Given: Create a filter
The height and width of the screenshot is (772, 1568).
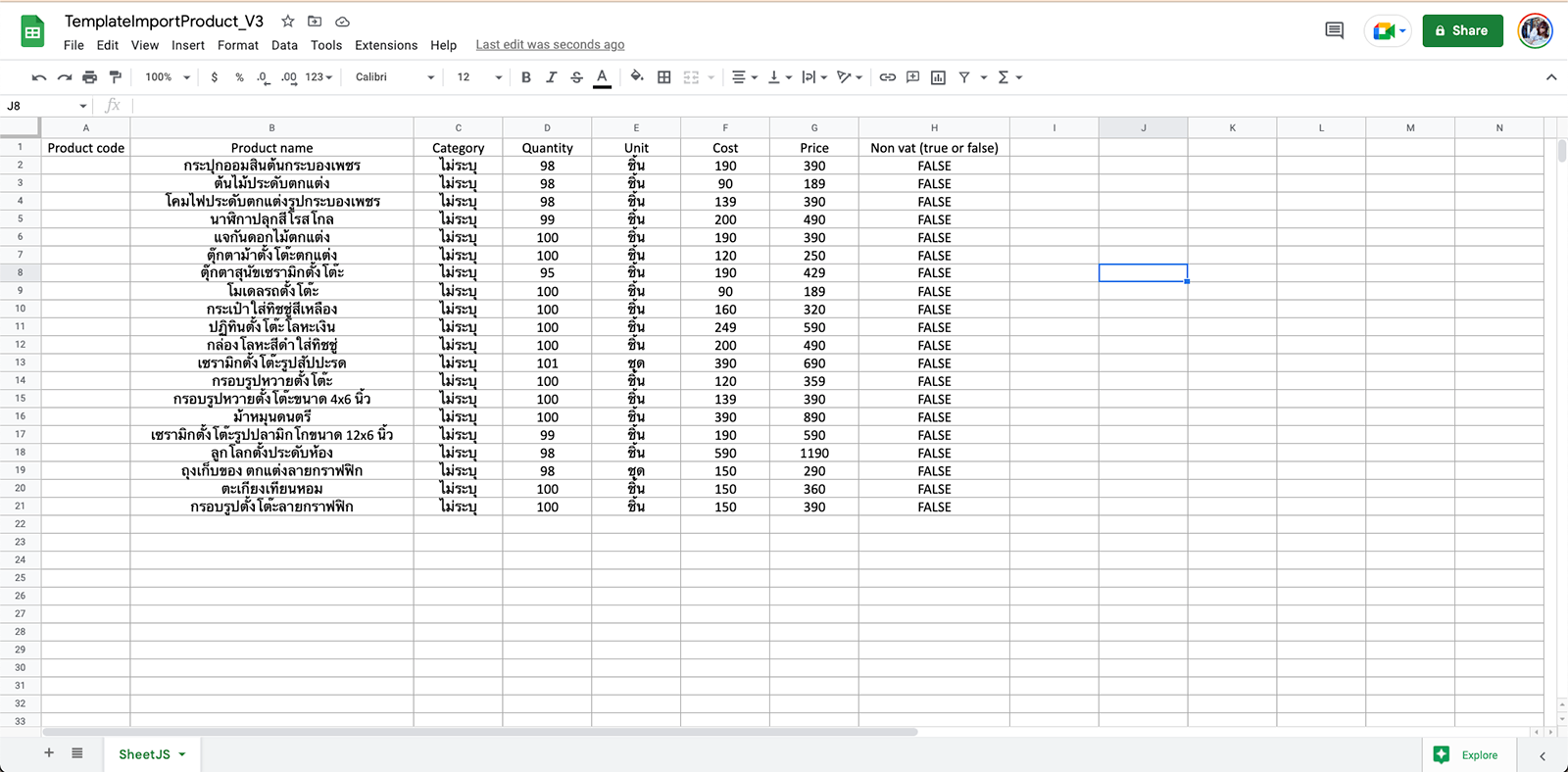Looking at the screenshot, I should 964,77.
